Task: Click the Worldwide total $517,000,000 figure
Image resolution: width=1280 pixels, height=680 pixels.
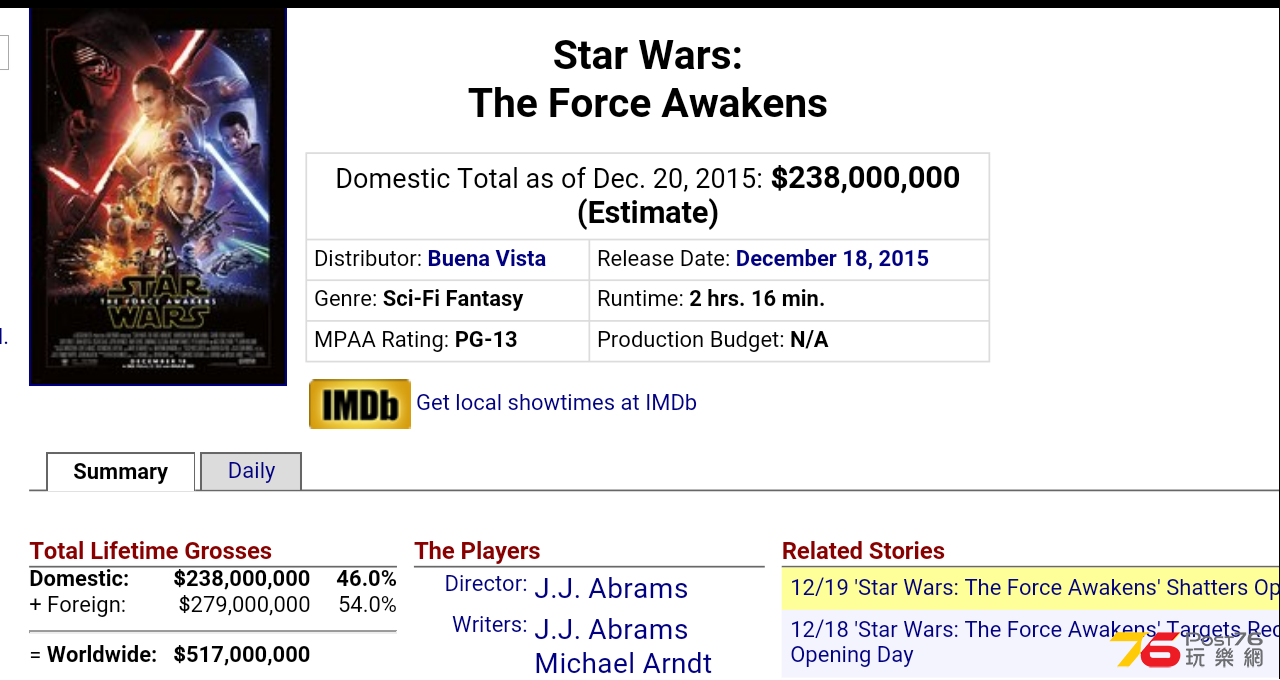Action: pos(242,655)
